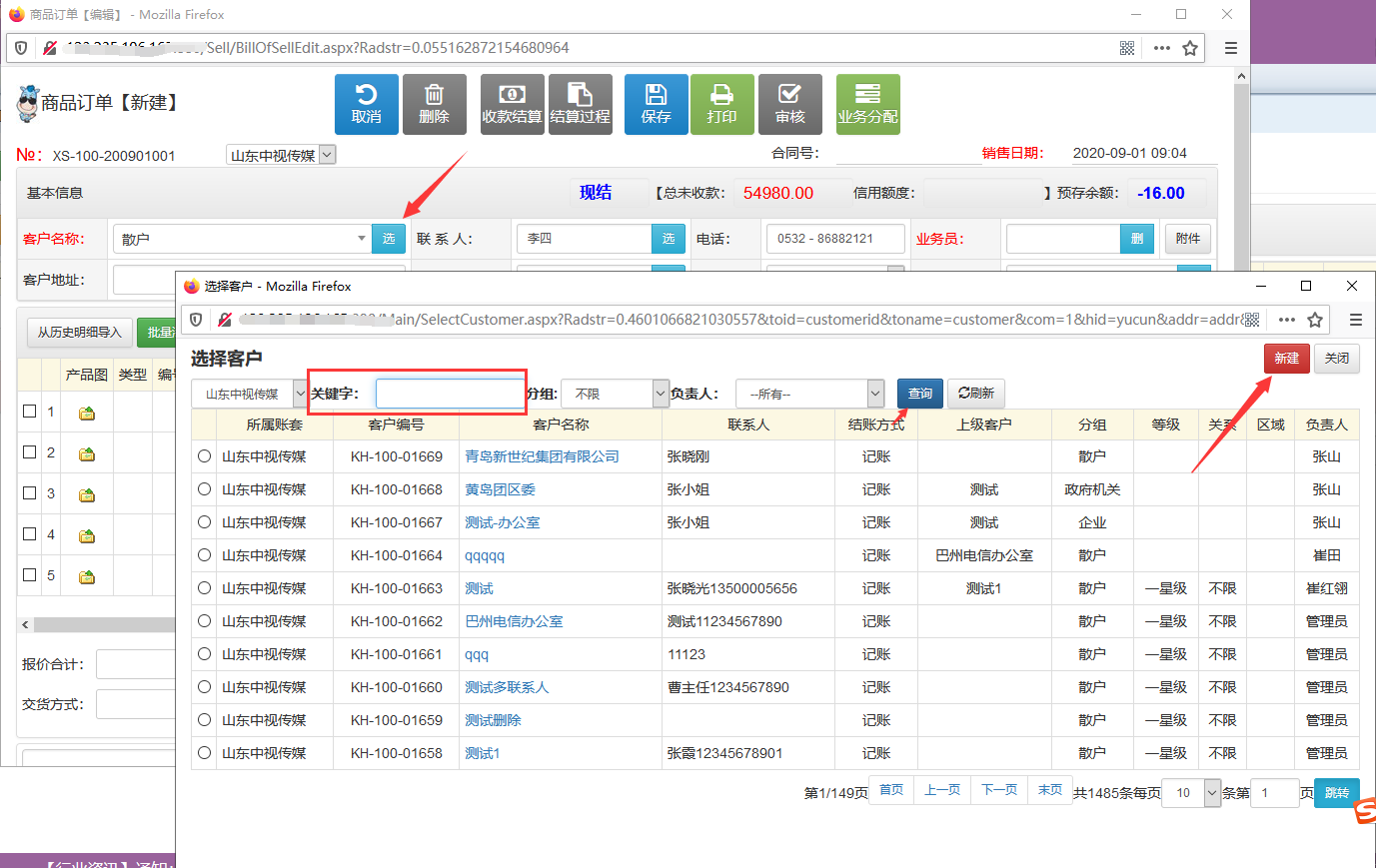Image resolution: width=1376 pixels, height=868 pixels.
Task: Click red 新建 button in customer popup
Action: point(1287,359)
